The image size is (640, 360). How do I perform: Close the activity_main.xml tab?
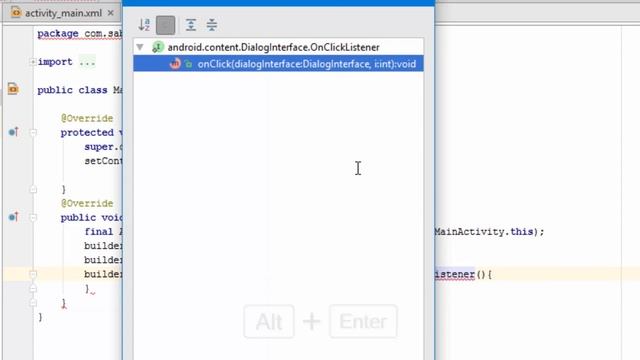coord(111,13)
